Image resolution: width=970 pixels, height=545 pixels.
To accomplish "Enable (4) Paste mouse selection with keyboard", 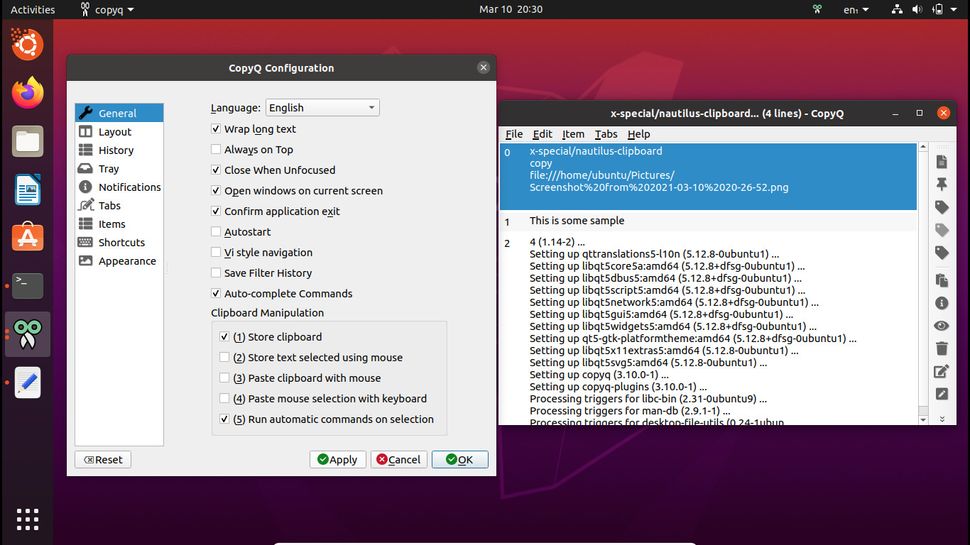I will point(225,398).
